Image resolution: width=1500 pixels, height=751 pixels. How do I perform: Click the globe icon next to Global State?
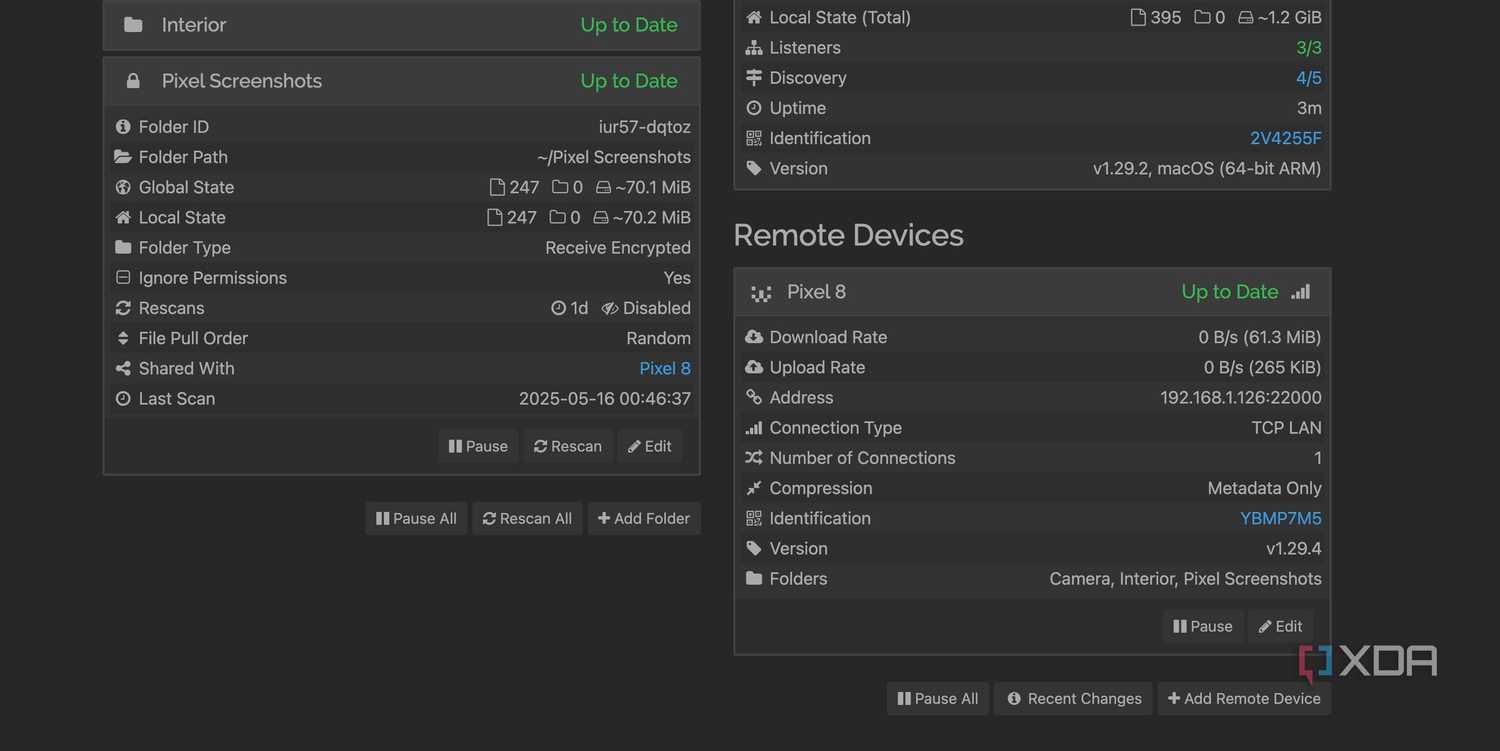pos(123,187)
